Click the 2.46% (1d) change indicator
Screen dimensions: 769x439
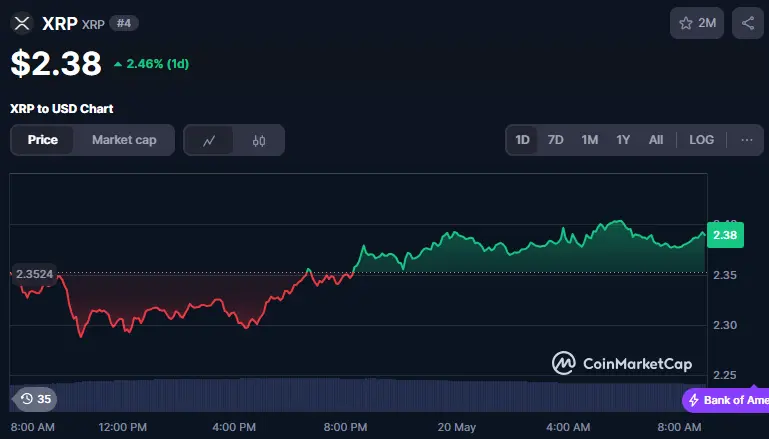click(152, 64)
